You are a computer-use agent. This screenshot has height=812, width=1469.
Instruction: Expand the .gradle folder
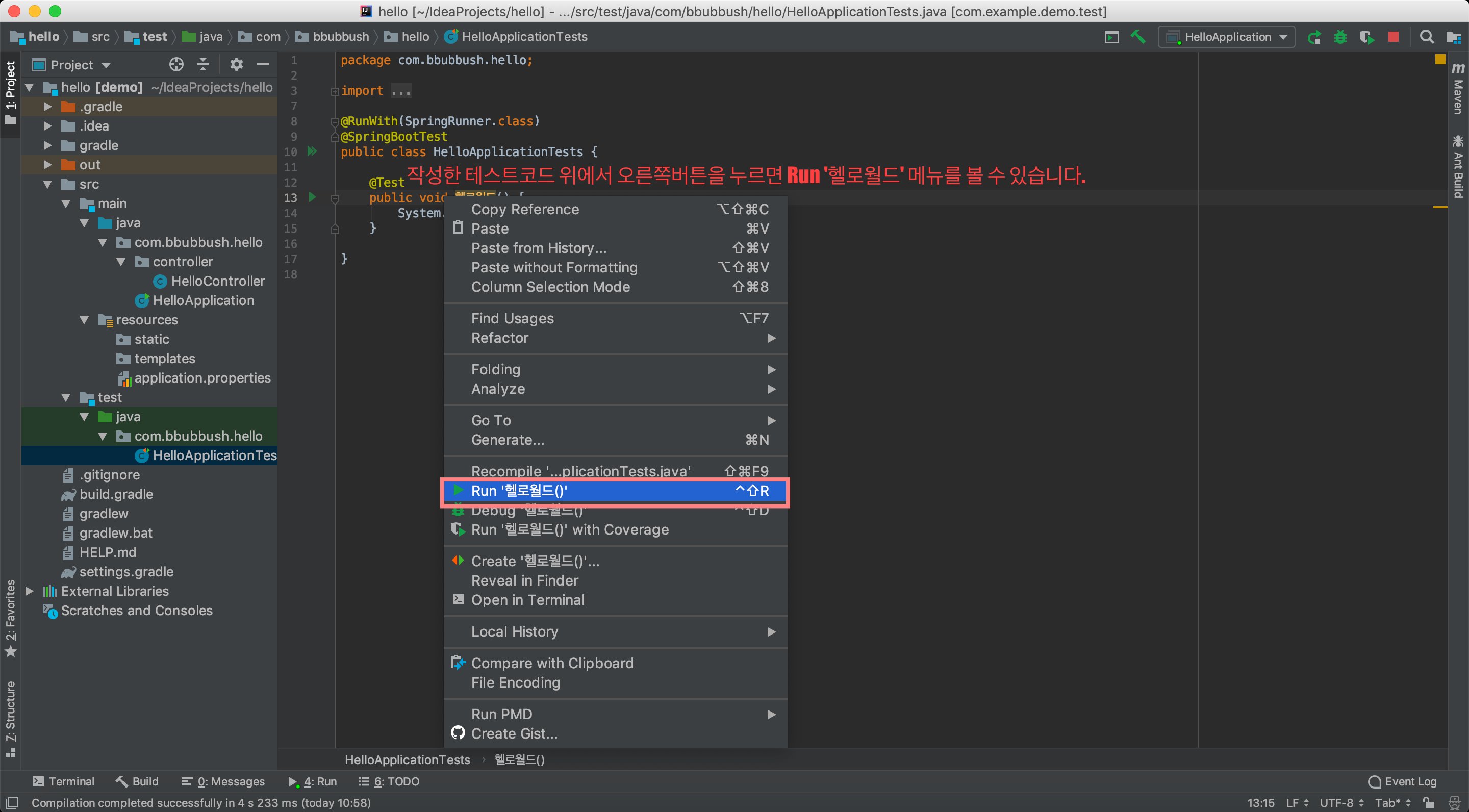click(48, 107)
